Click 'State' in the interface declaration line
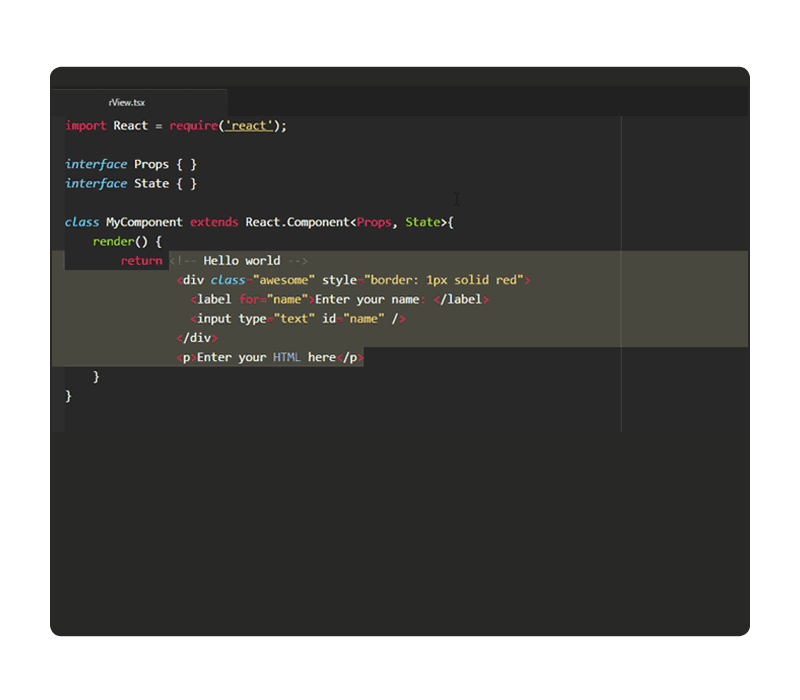Viewport: 800px width, 700px height. (152, 184)
